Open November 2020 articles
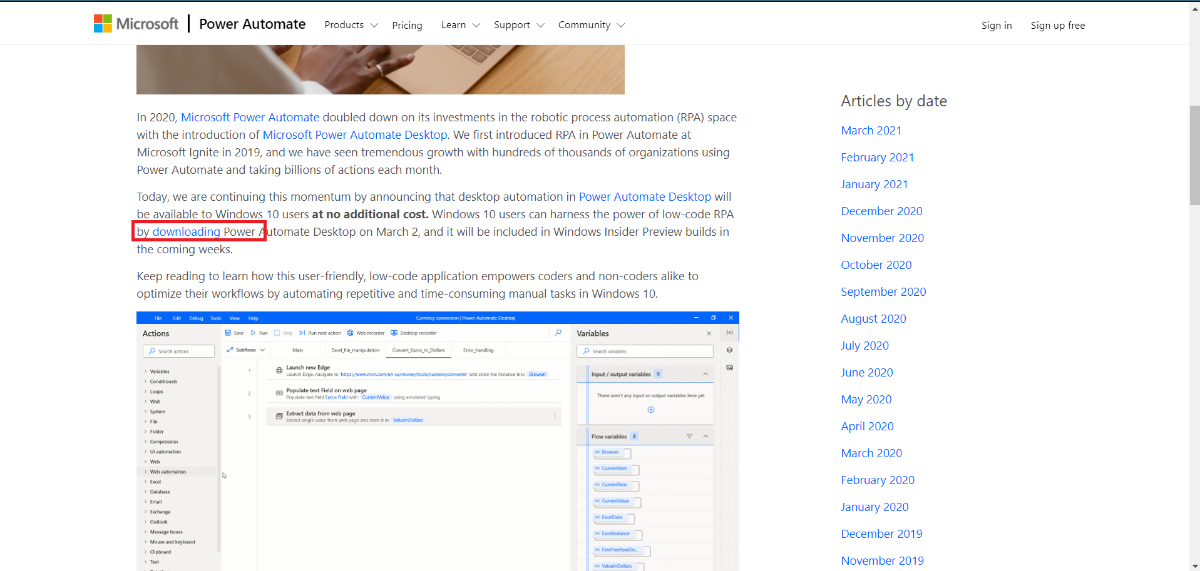This screenshot has width=1200, height=571. (x=882, y=238)
